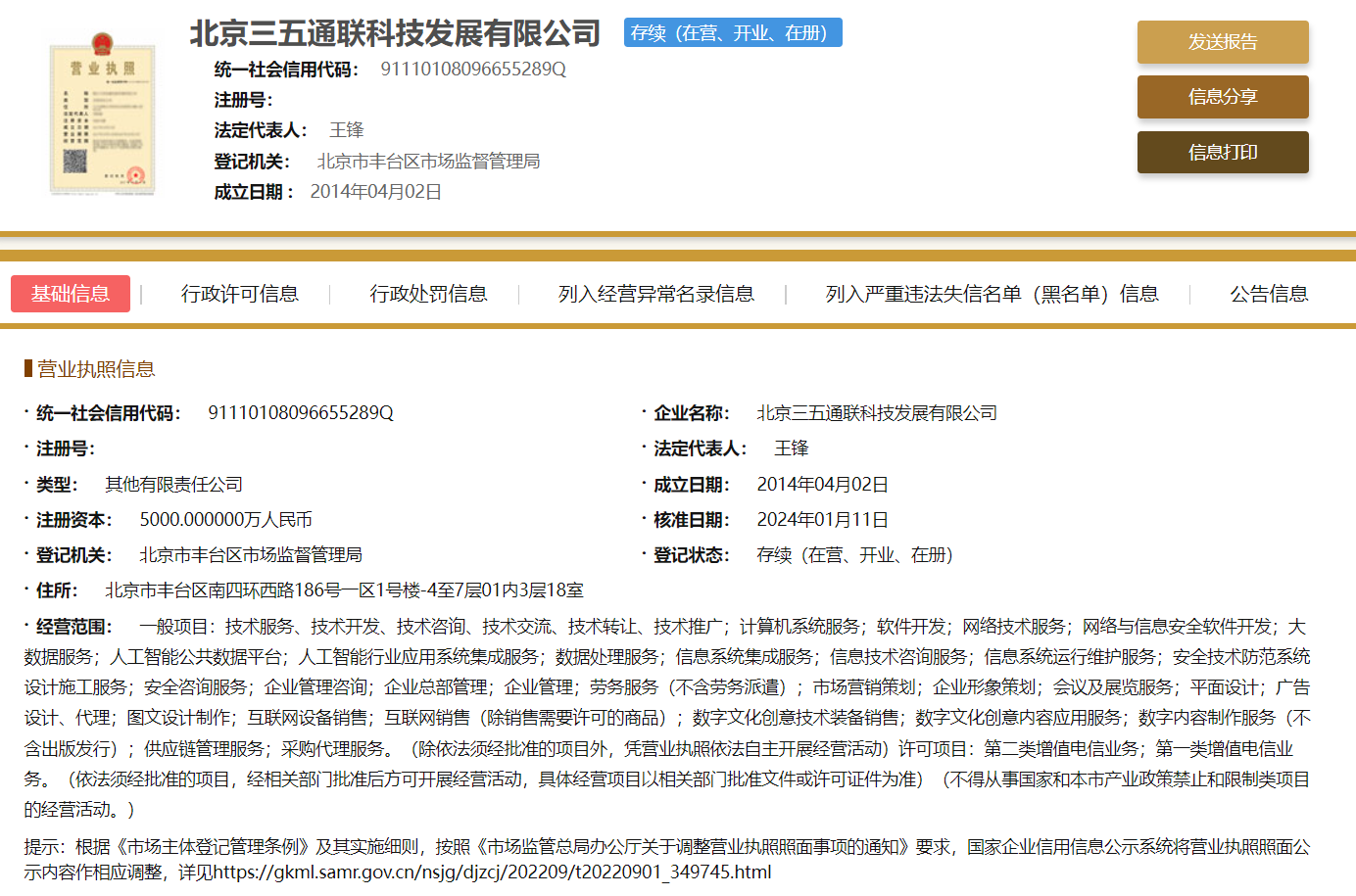
Task: Open 信息分享 to share this company
Action: [1223, 97]
